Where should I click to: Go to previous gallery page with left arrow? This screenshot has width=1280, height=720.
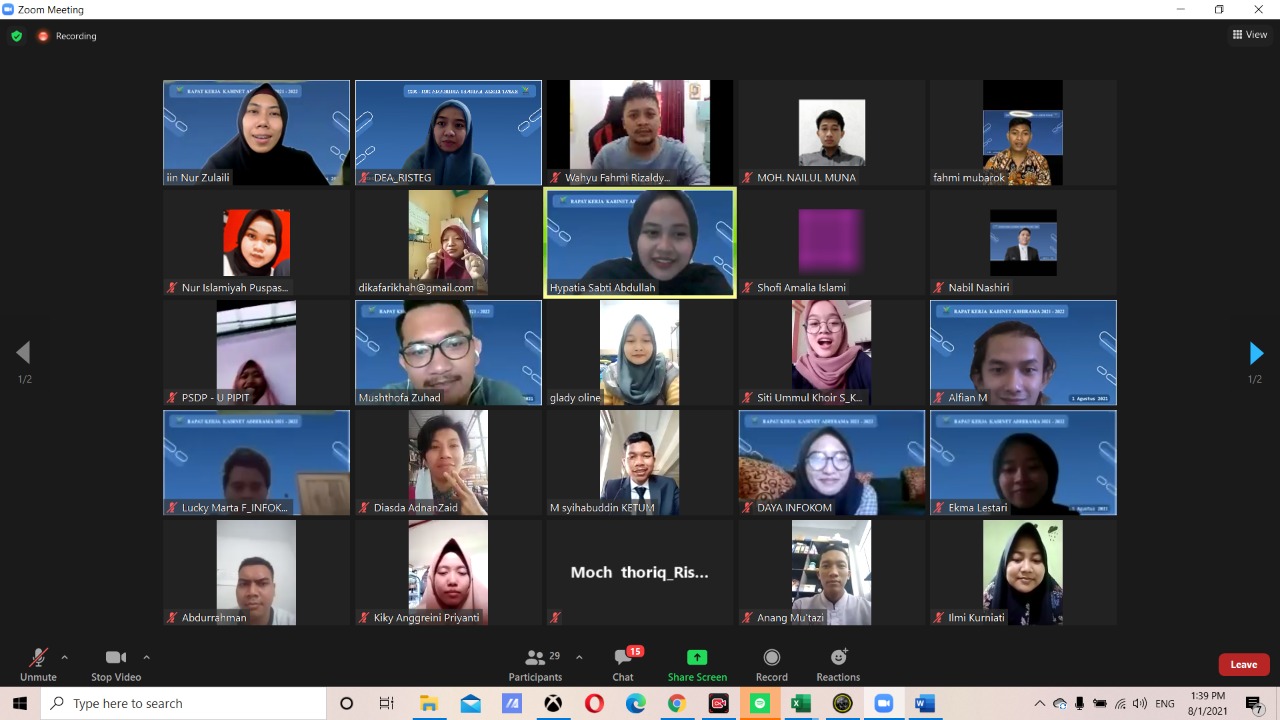point(23,353)
